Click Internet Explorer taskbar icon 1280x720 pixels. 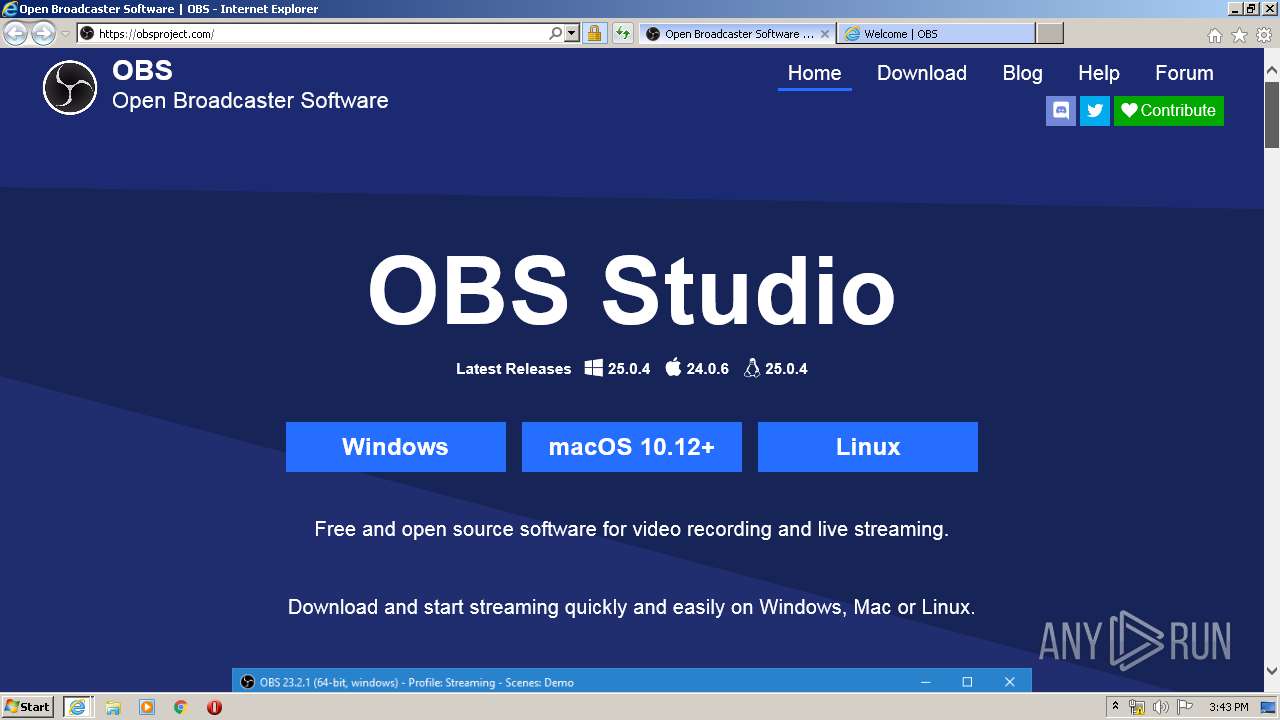click(78, 707)
